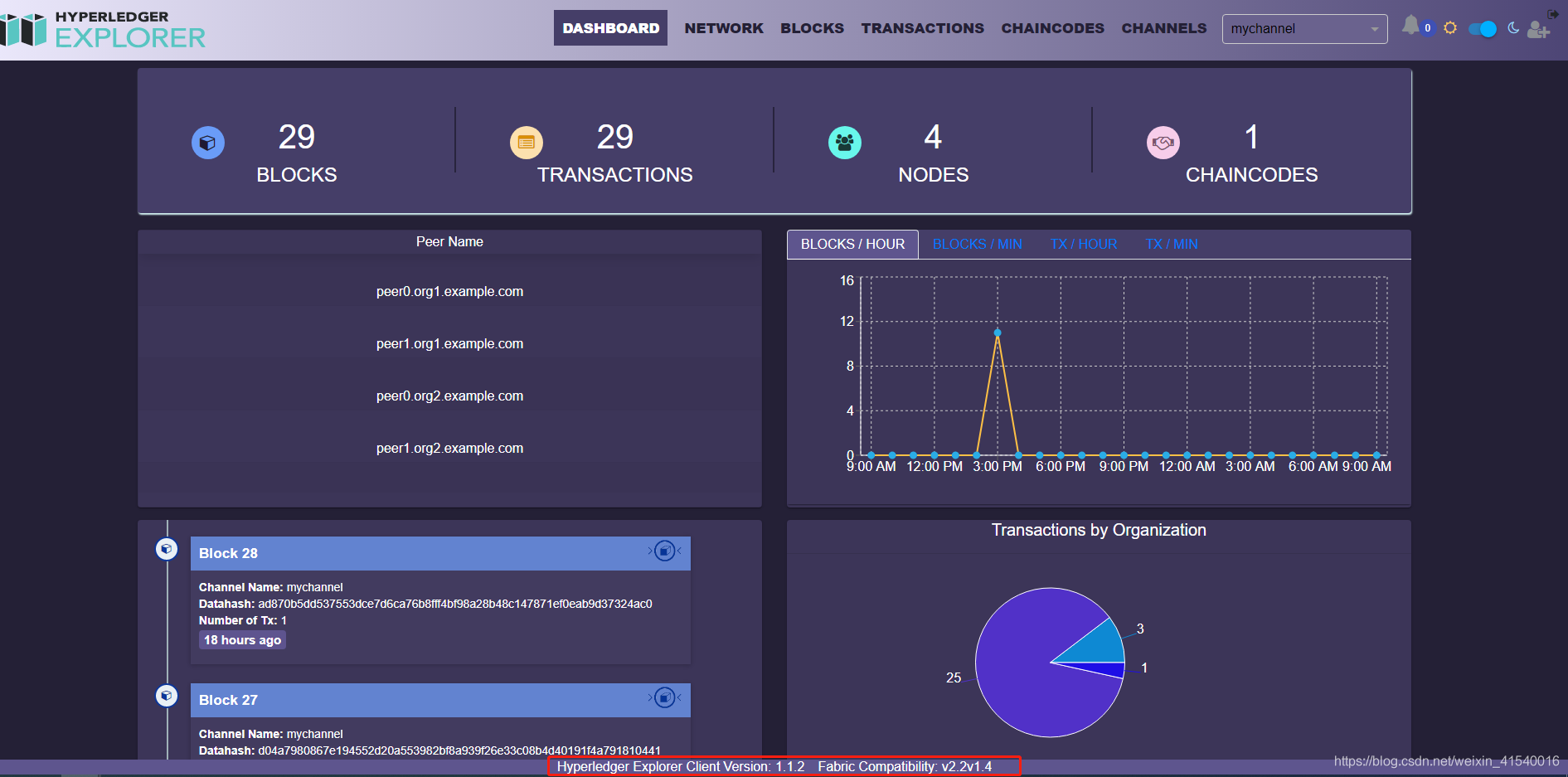Open block details icon on Block 28 header

click(x=665, y=551)
